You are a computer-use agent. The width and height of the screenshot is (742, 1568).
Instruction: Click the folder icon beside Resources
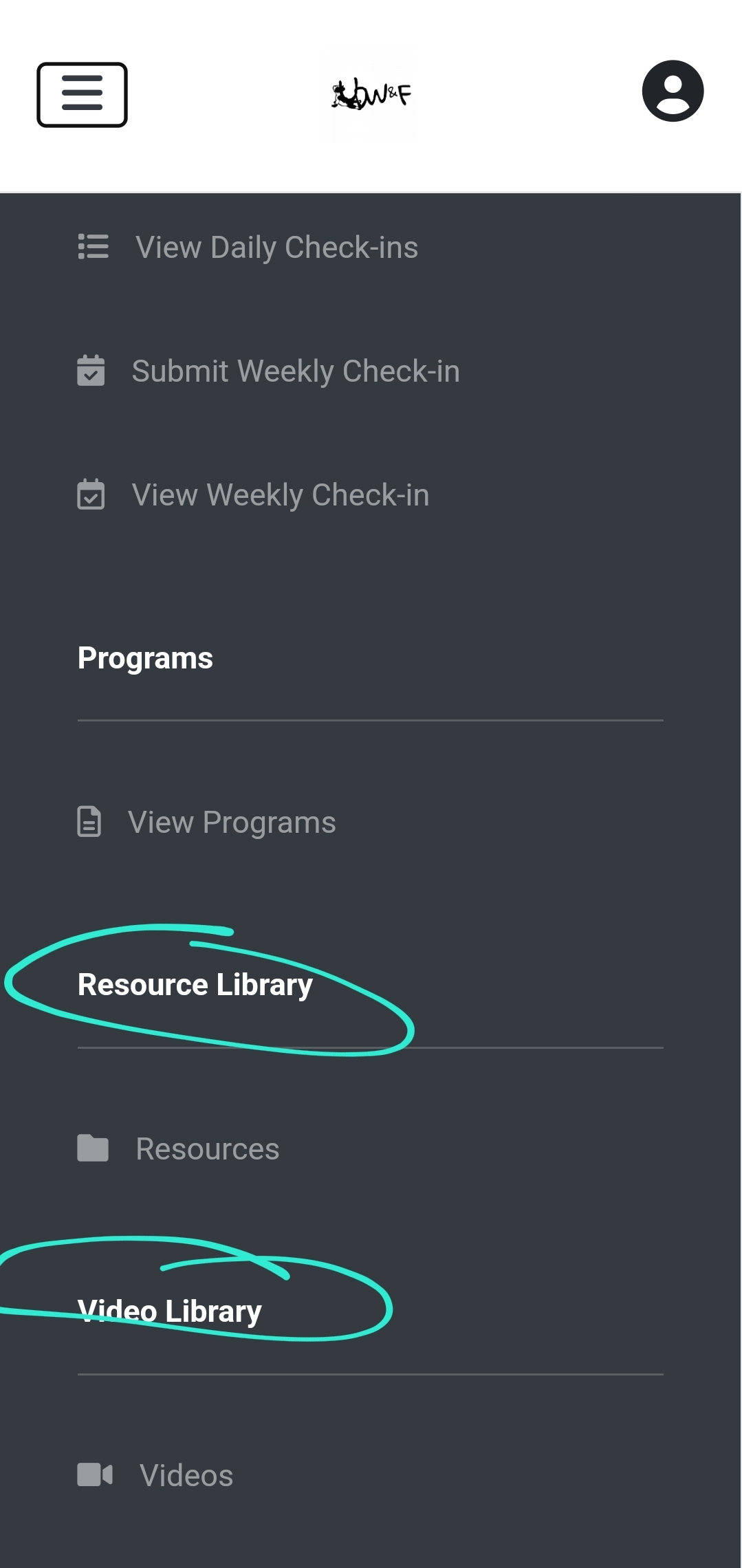(x=93, y=1148)
